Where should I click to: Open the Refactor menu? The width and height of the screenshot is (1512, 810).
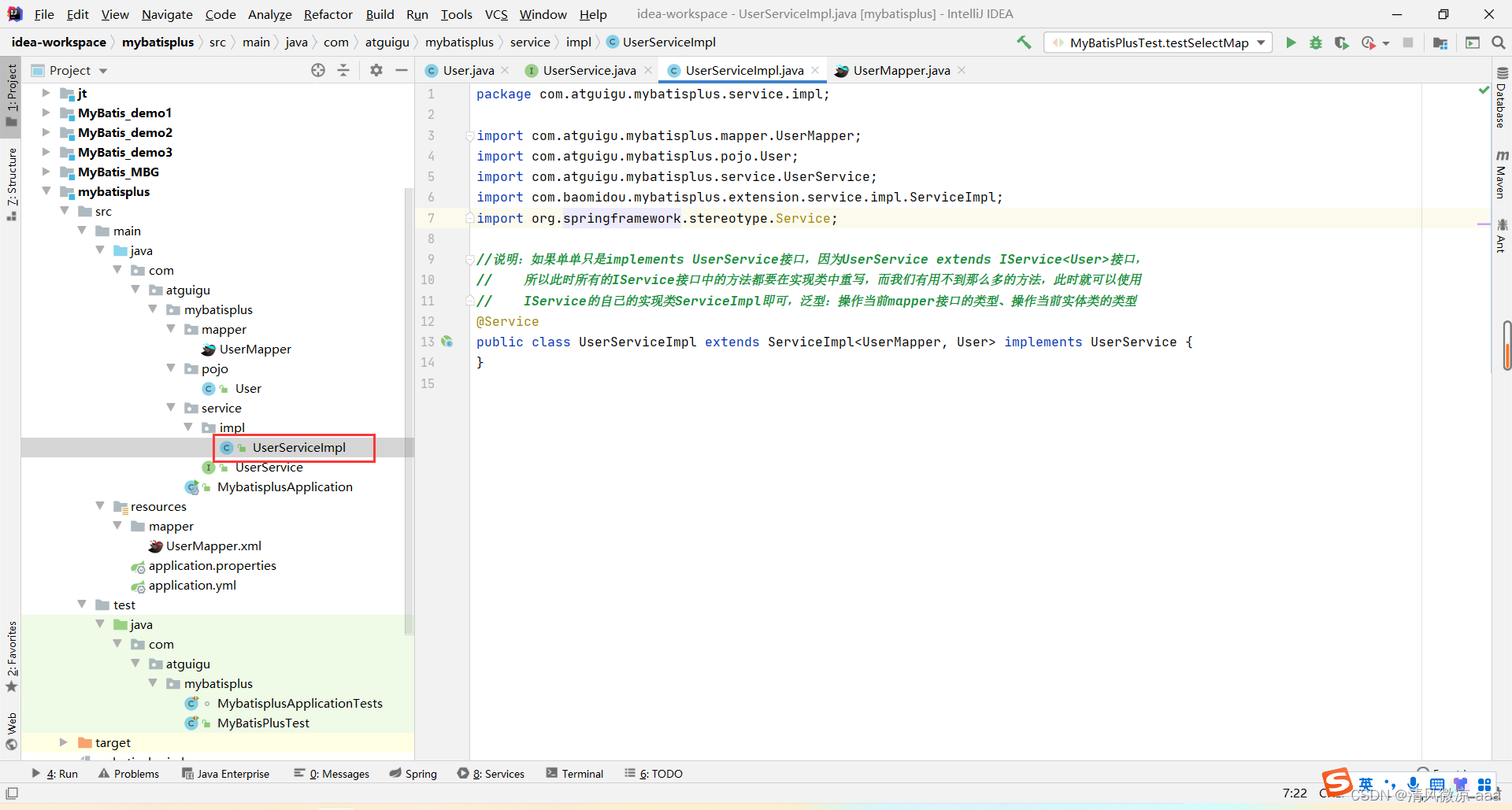pos(328,14)
